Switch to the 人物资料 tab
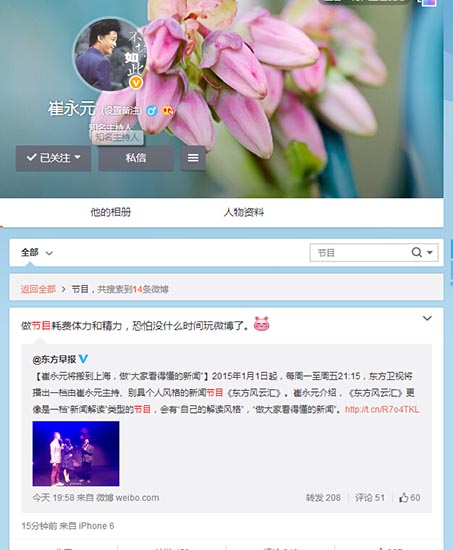 tap(244, 212)
